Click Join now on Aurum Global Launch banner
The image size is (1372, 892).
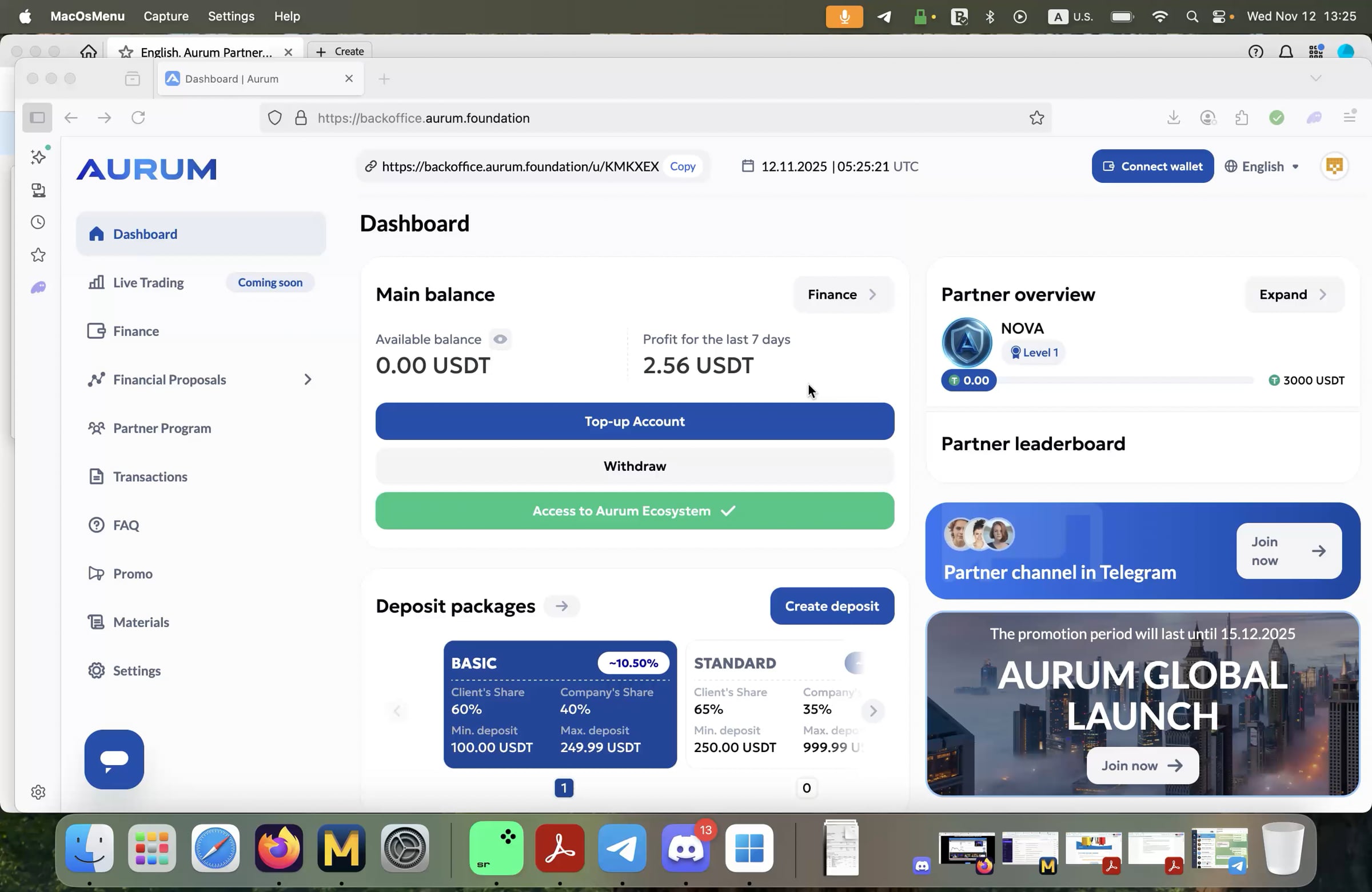pyautogui.click(x=1142, y=765)
